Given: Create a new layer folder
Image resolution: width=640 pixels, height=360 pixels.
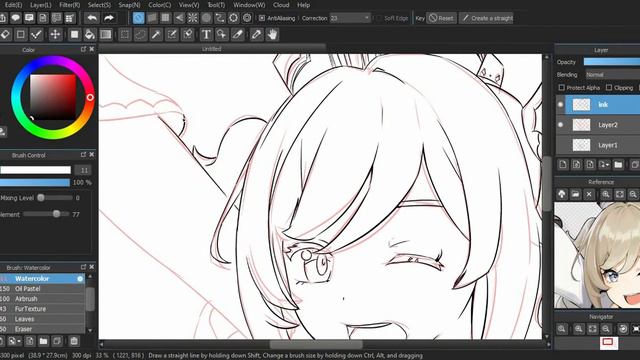Looking at the screenshot, I should (618, 165).
